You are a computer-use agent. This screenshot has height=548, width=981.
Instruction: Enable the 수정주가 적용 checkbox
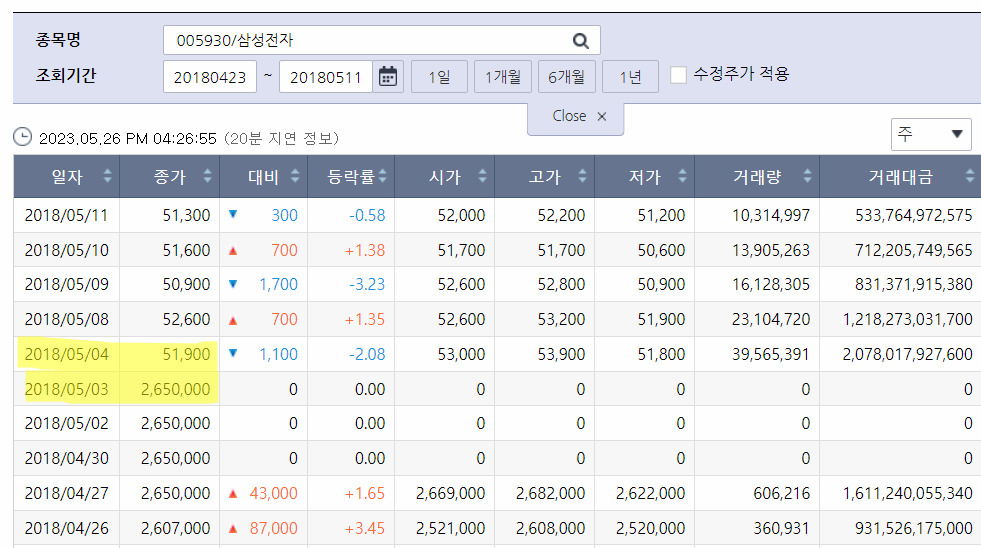coord(678,75)
